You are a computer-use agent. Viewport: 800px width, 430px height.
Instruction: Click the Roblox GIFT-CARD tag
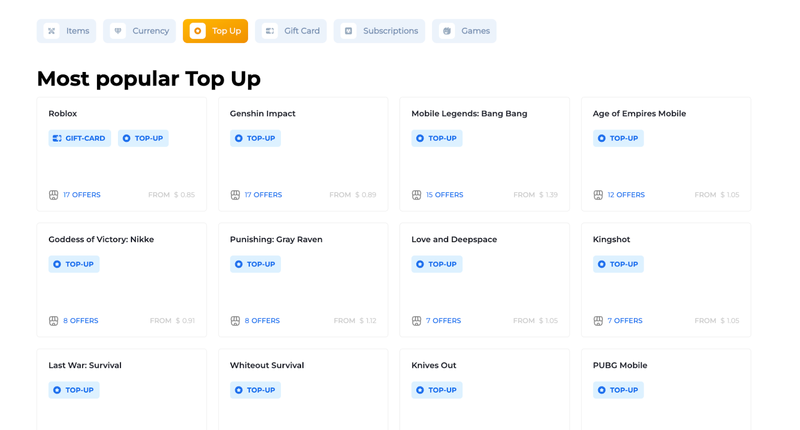pos(79,138)
